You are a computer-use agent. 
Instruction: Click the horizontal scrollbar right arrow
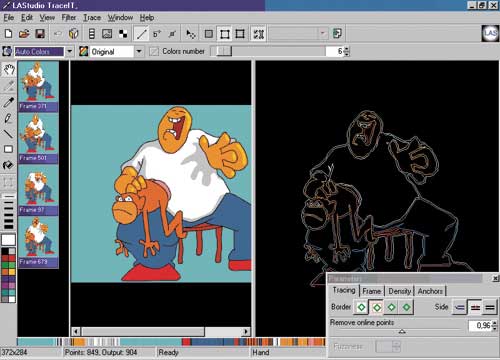(x=246, y=331)
